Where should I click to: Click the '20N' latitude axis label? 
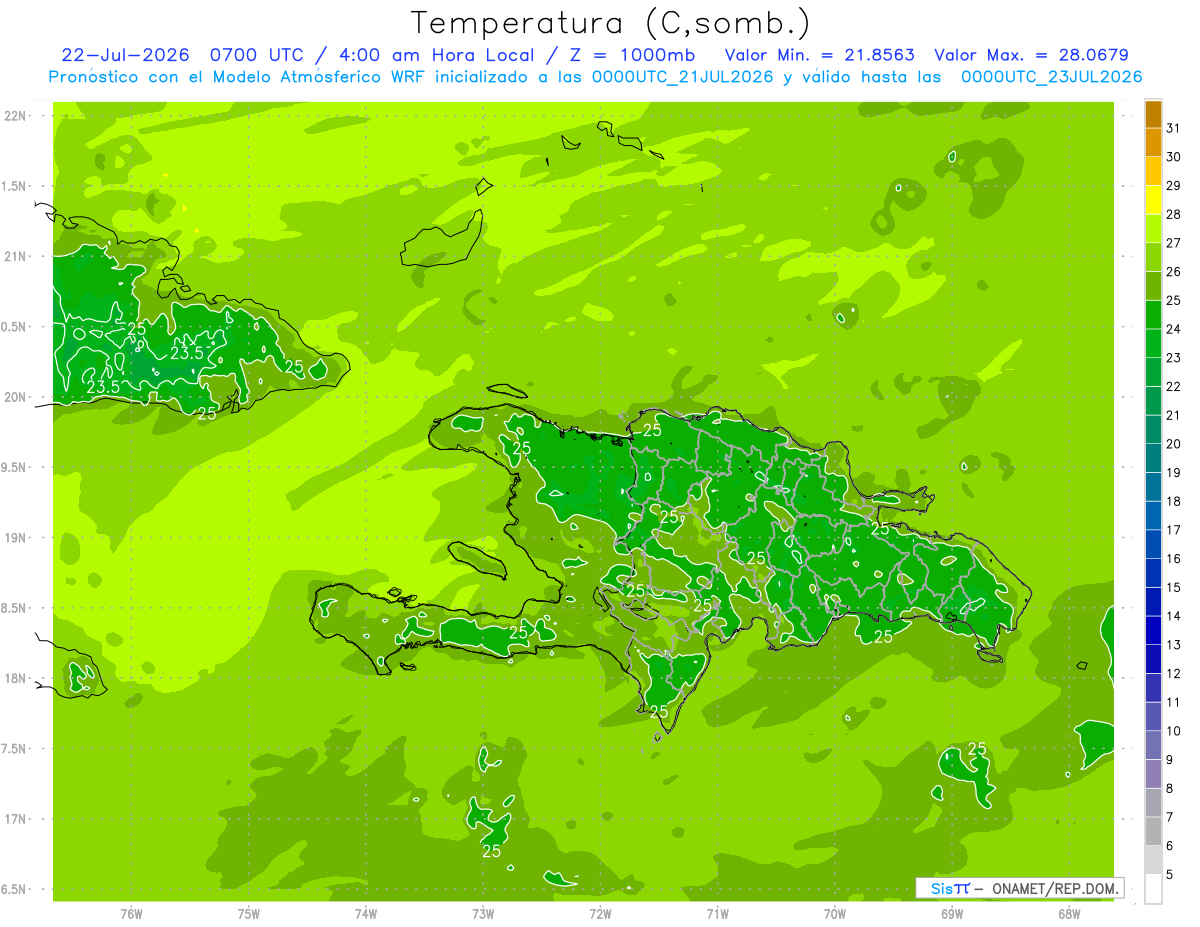click(15, 398)
